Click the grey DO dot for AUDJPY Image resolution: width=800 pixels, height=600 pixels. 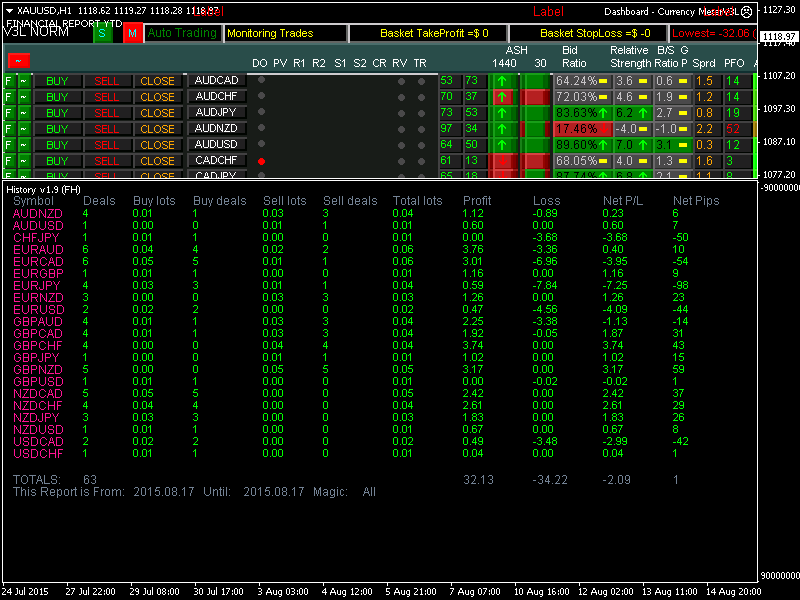(x=261, y=112)
